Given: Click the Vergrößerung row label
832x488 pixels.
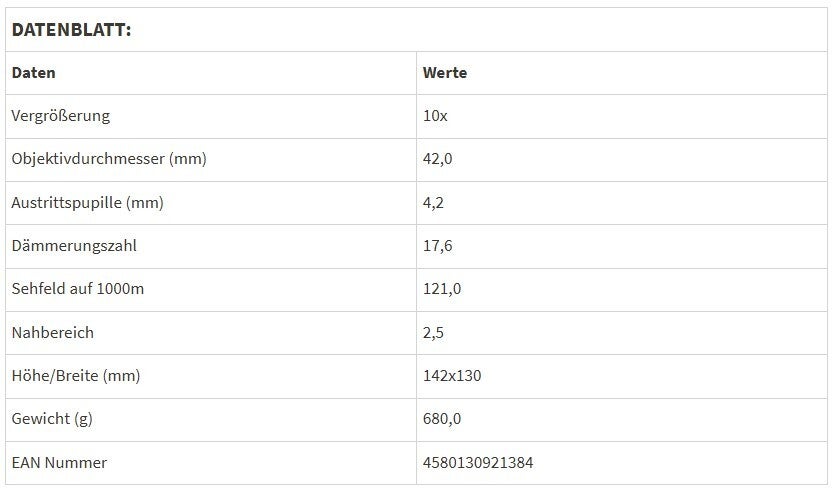Looking at the screenshot, I should pyautogui.click(x=60, y=116).
